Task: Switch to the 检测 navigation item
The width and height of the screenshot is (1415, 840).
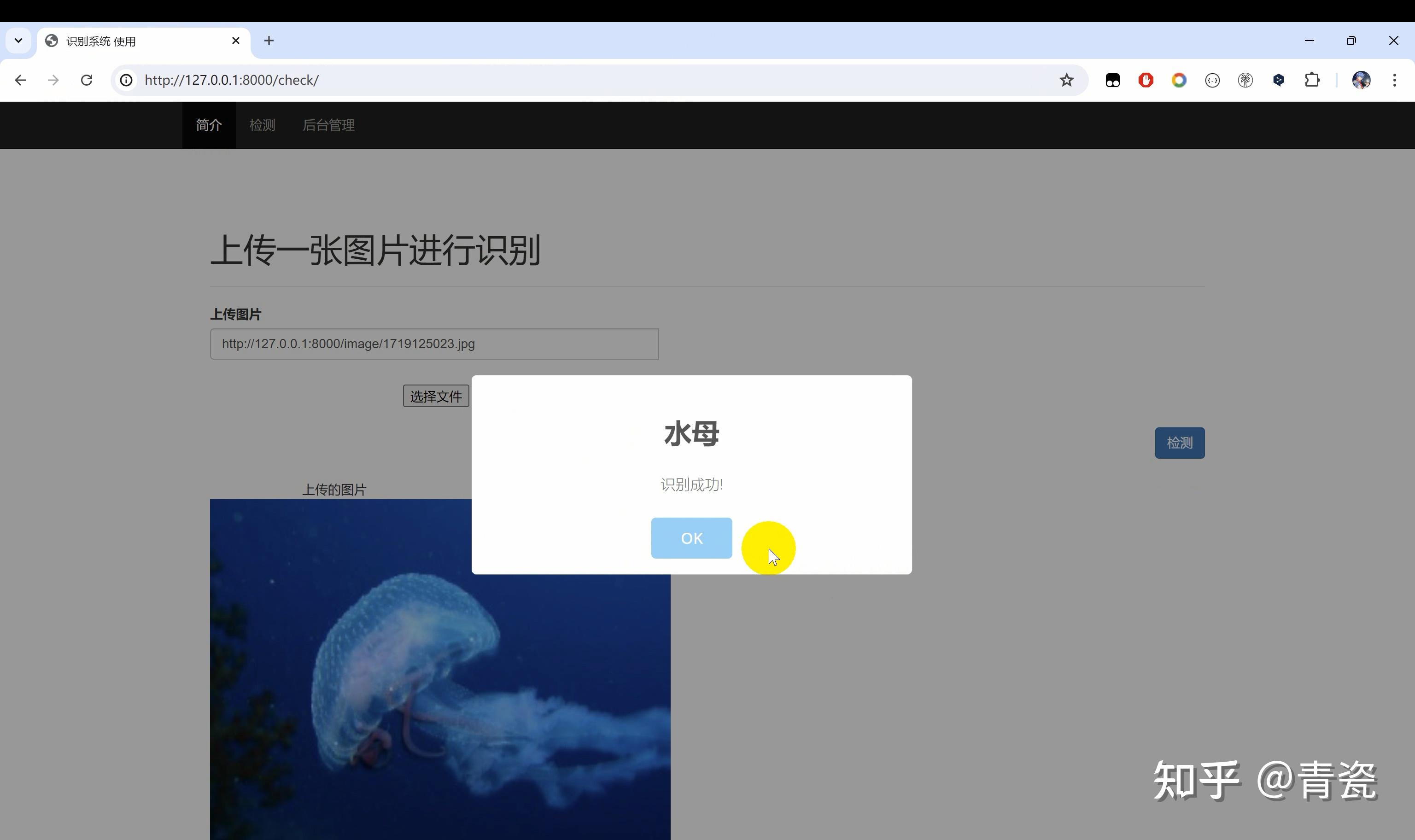Action: (262, 125)
